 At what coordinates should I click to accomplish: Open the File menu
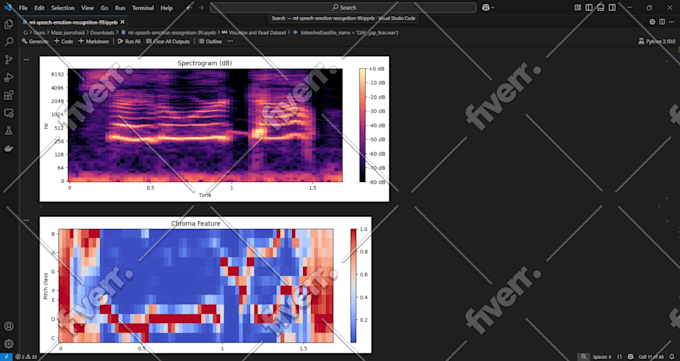23,8
